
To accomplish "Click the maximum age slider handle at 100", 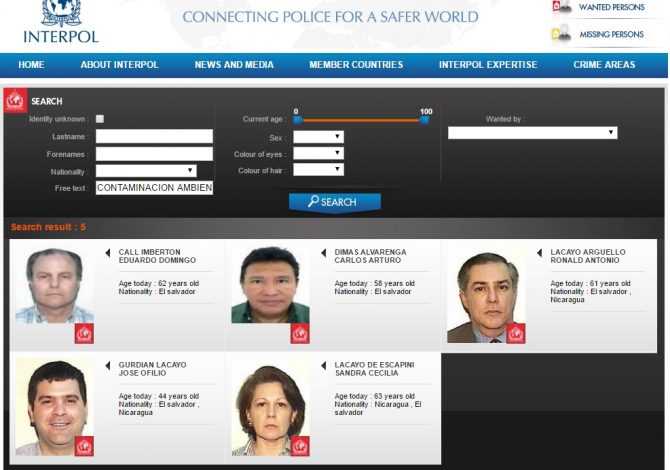I will (424, 120).
